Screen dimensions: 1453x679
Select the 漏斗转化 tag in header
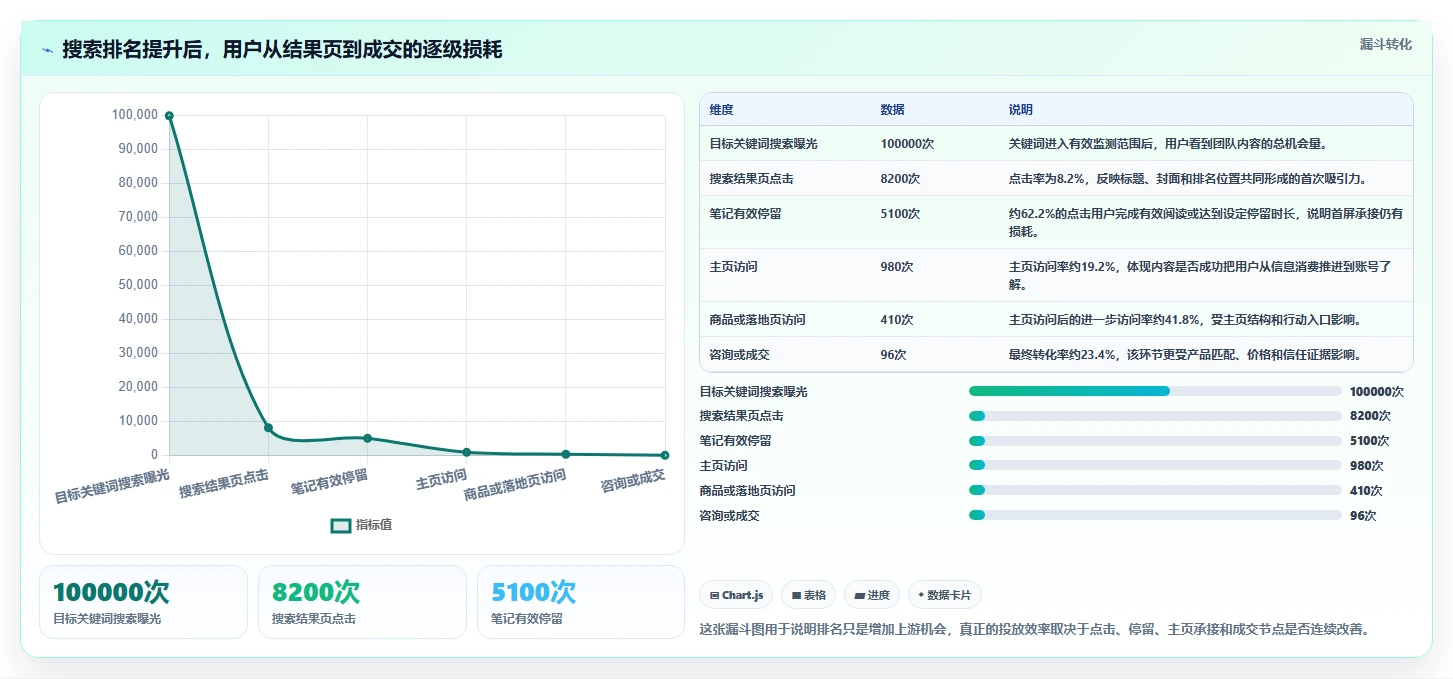point(1386,44)
